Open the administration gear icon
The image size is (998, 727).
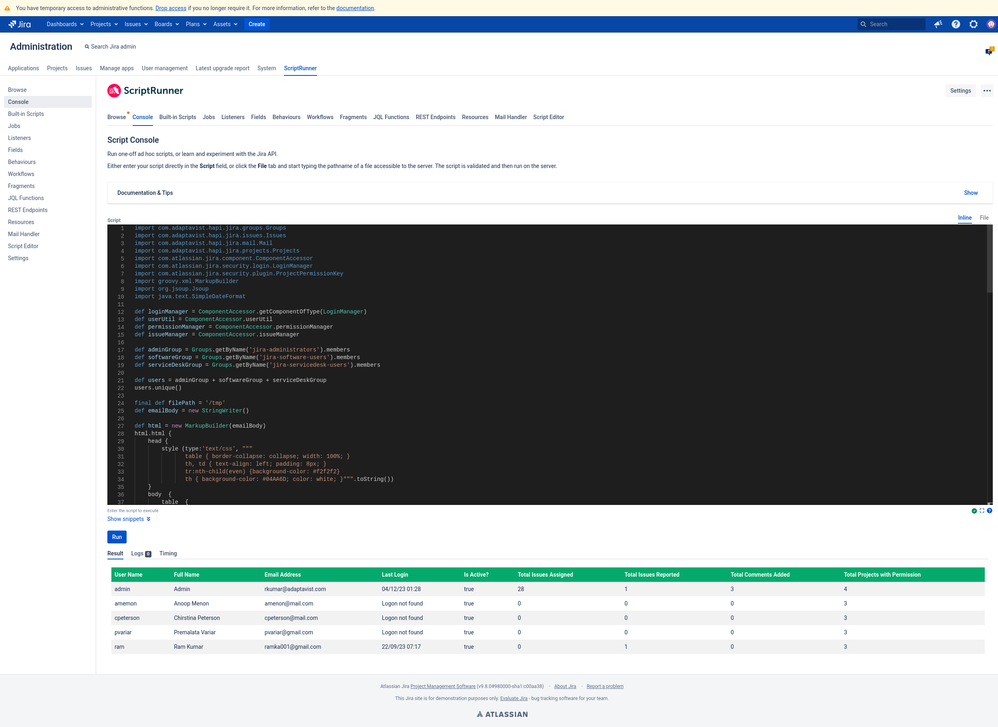point(973,24)
